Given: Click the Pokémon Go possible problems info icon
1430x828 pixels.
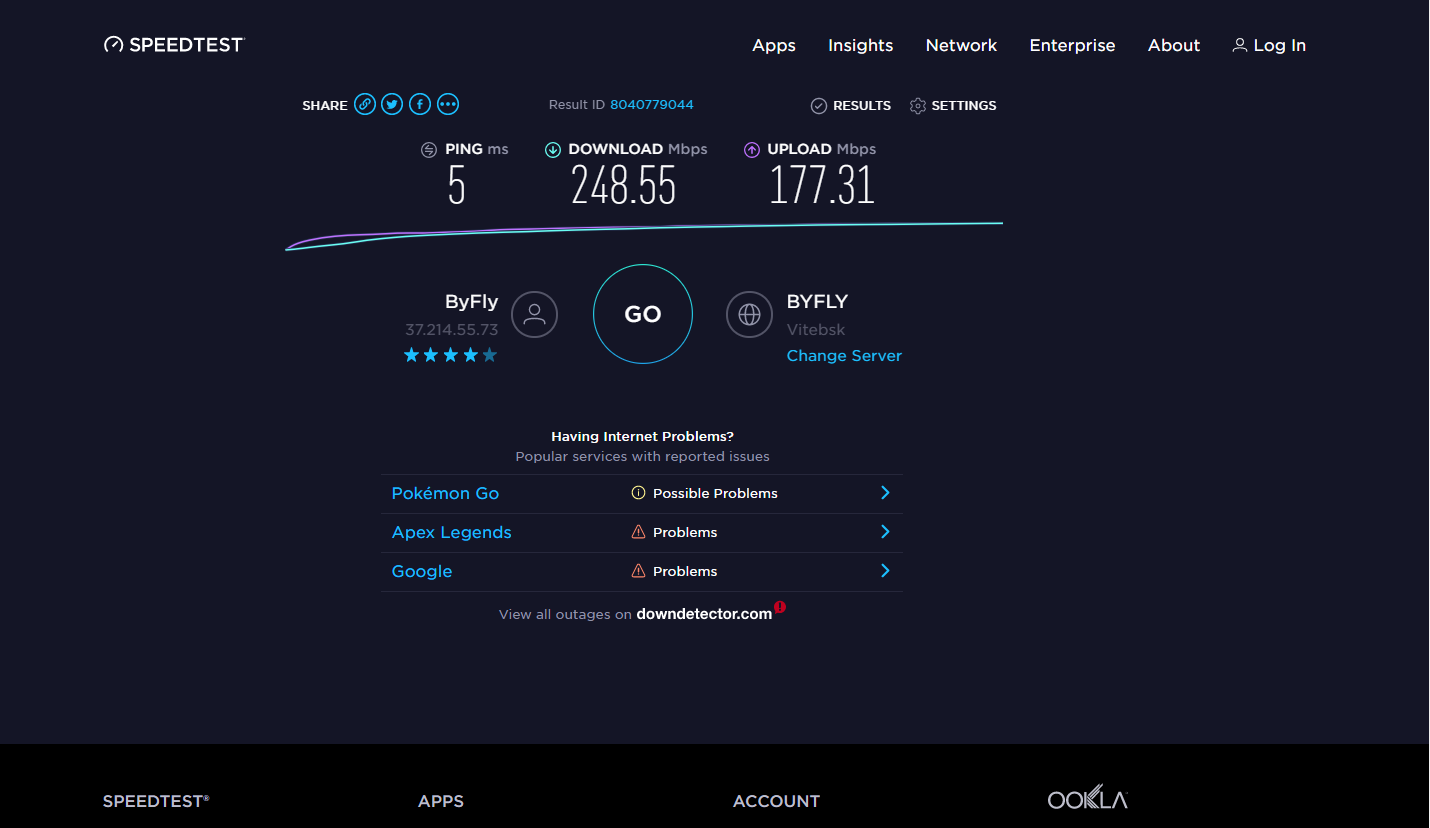Looking at the screenshot, I should (638, 493).
